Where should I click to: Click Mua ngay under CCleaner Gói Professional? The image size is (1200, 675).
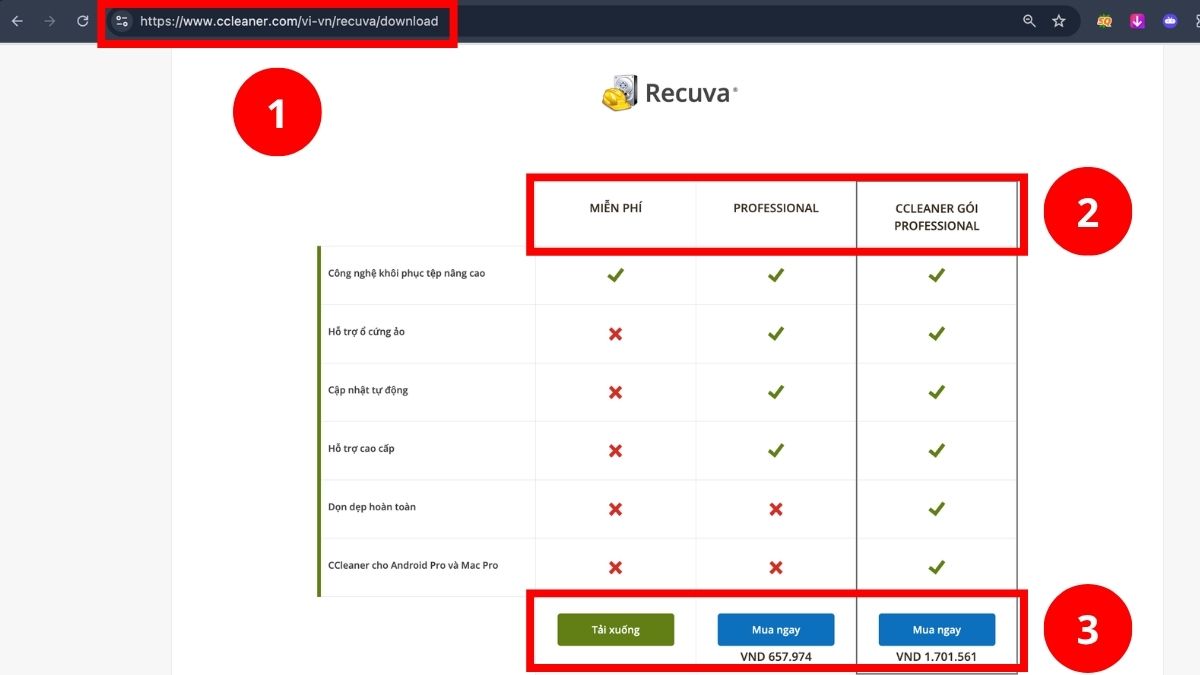(x=937, y=630)
